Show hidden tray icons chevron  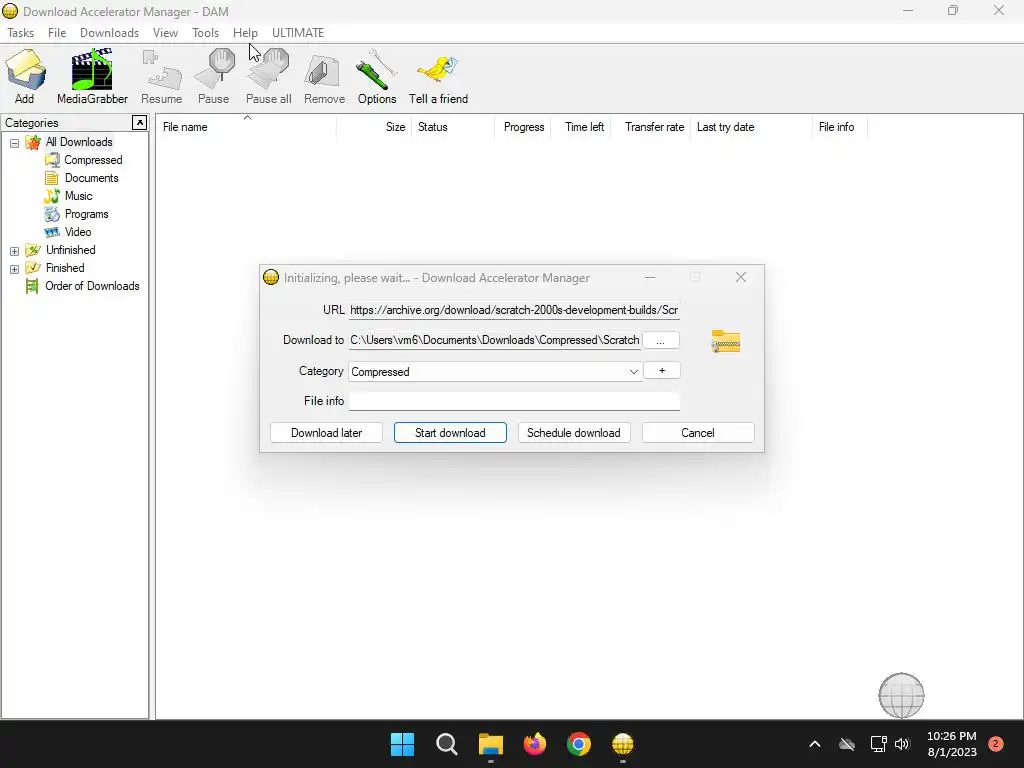814,744
